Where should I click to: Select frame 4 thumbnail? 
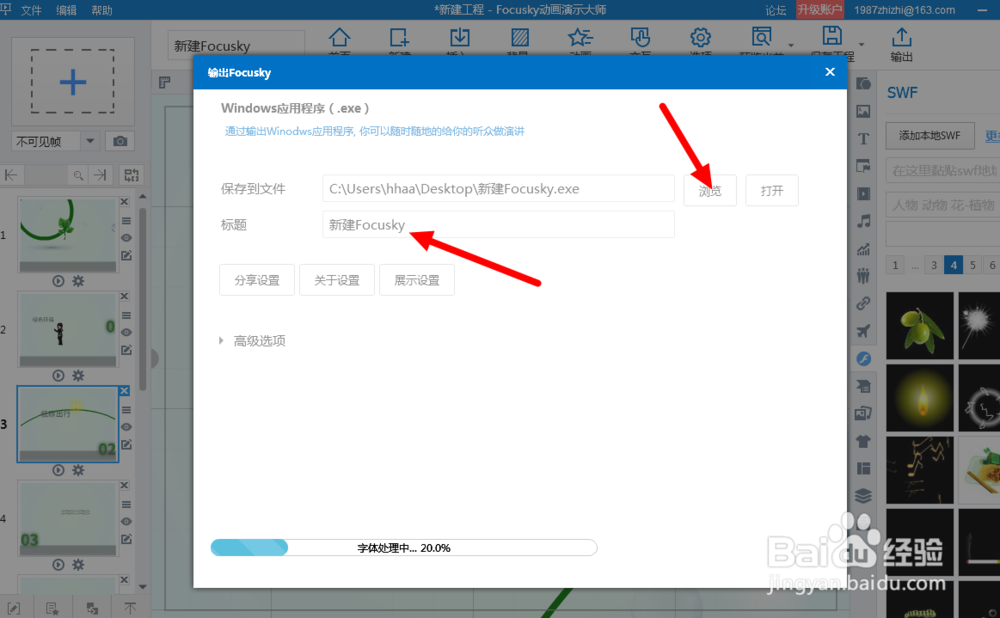pos(68,519)
